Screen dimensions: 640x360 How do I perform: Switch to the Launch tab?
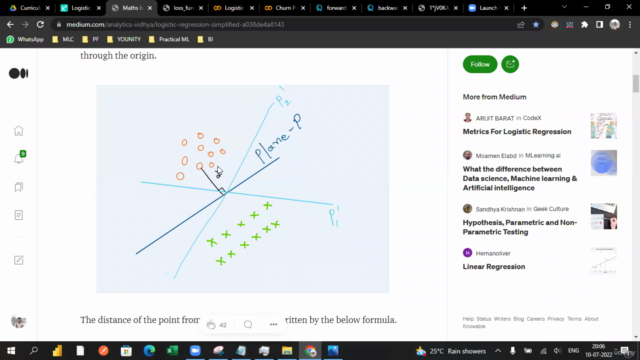coord(489,8)
